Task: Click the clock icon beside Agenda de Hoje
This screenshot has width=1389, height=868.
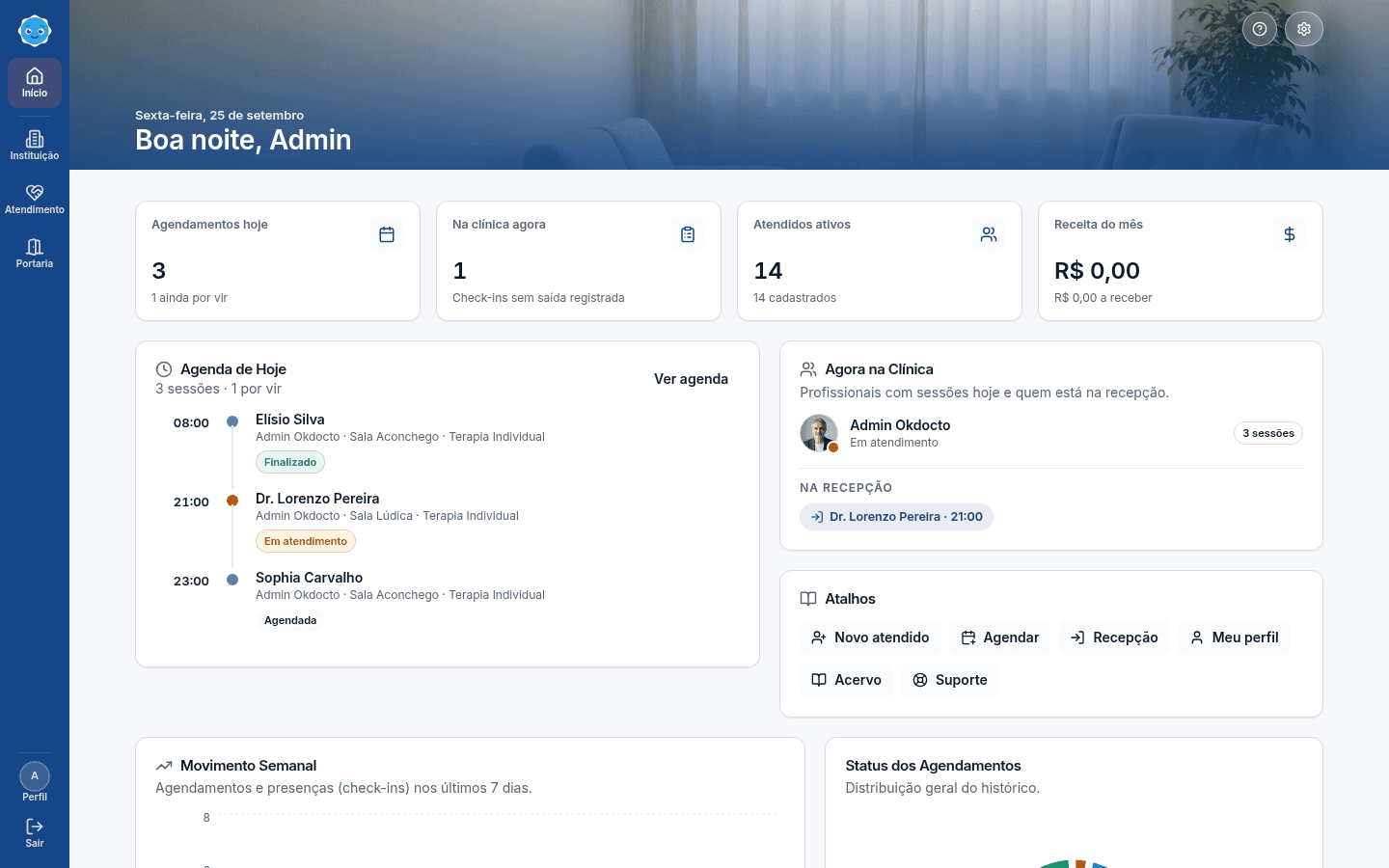Action: pyautogui.click(x=164, y=369)
